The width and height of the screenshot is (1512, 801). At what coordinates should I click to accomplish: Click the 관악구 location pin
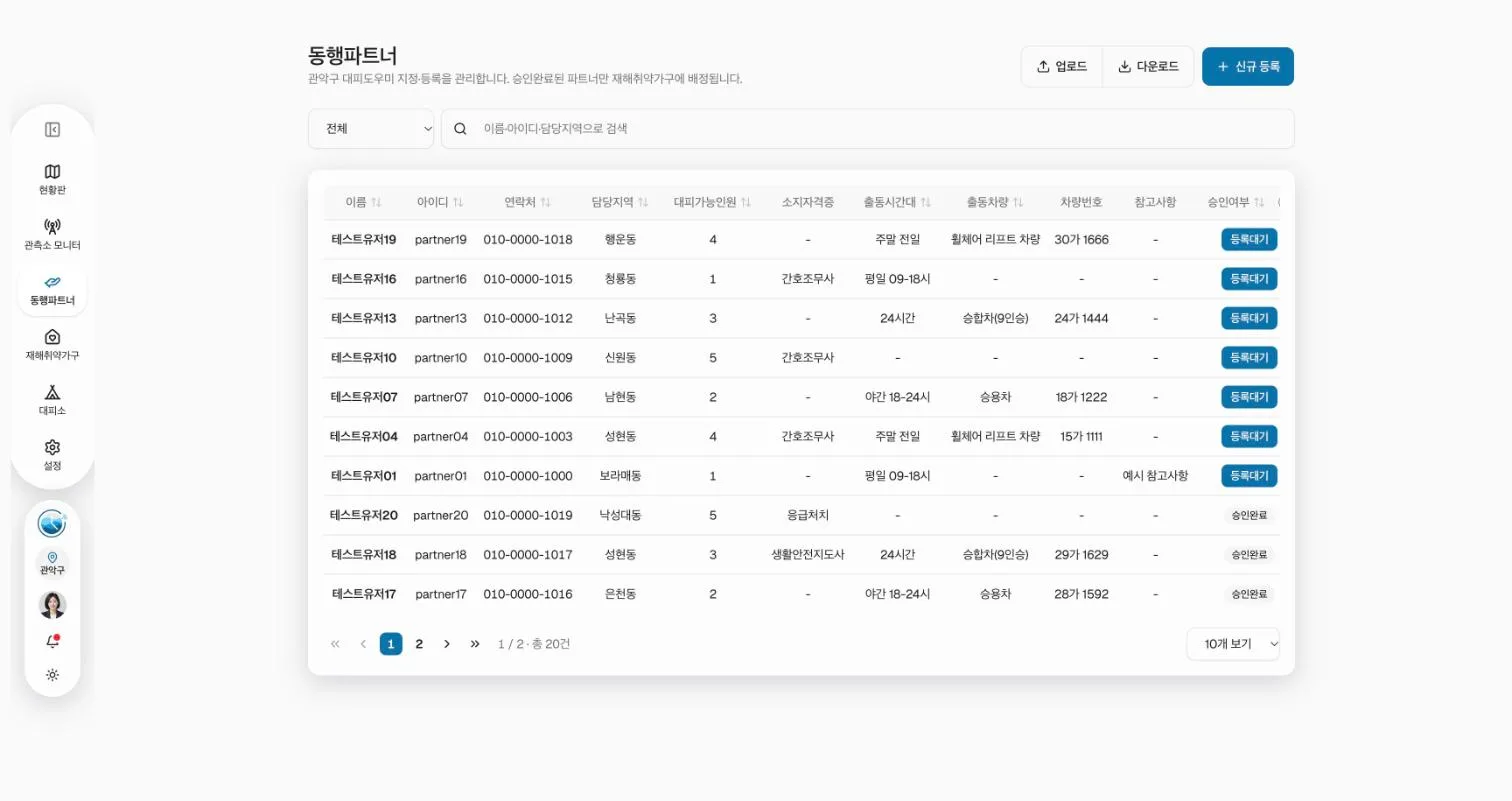tap(52, 562)
